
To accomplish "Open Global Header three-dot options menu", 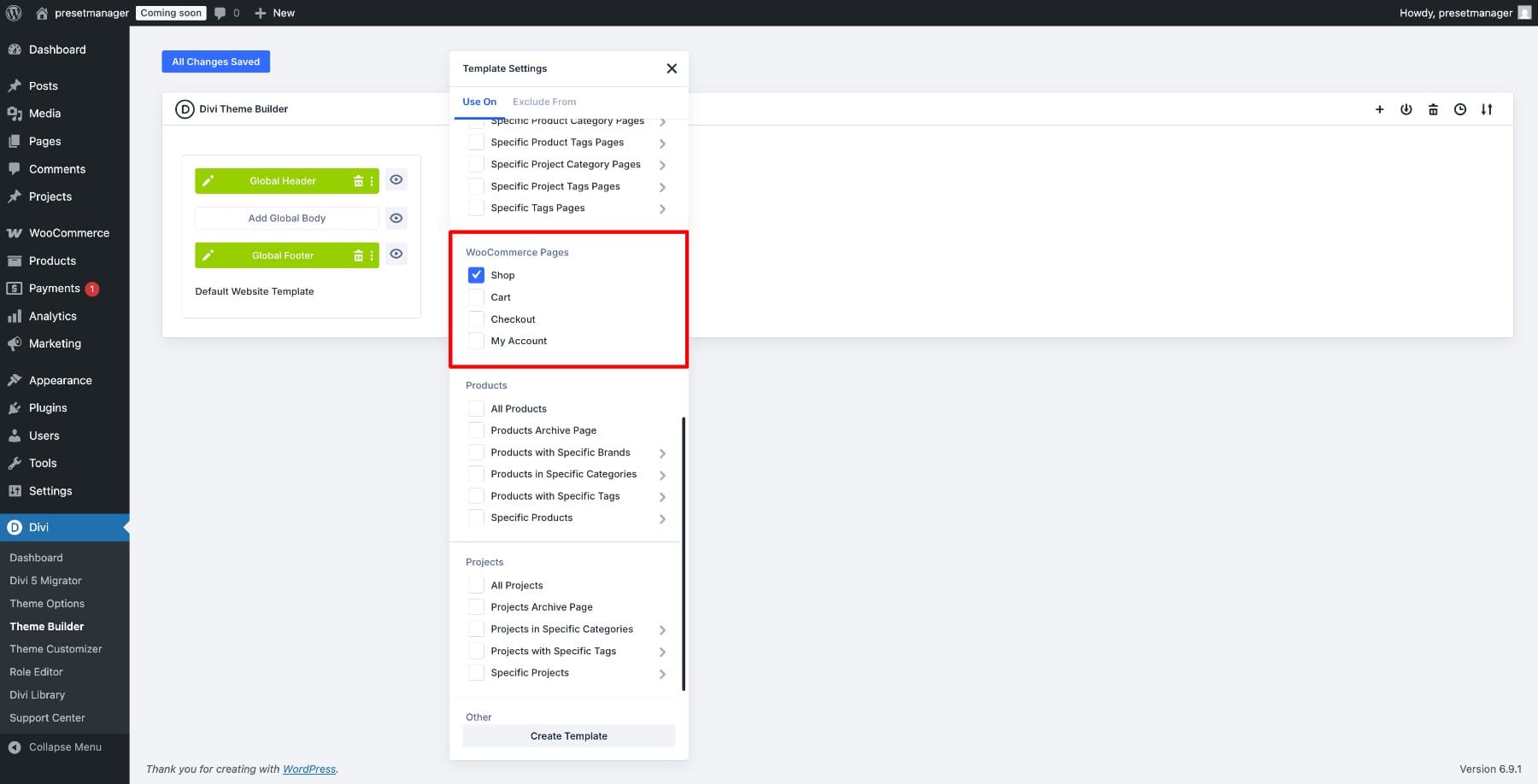I will pos(372,181).
